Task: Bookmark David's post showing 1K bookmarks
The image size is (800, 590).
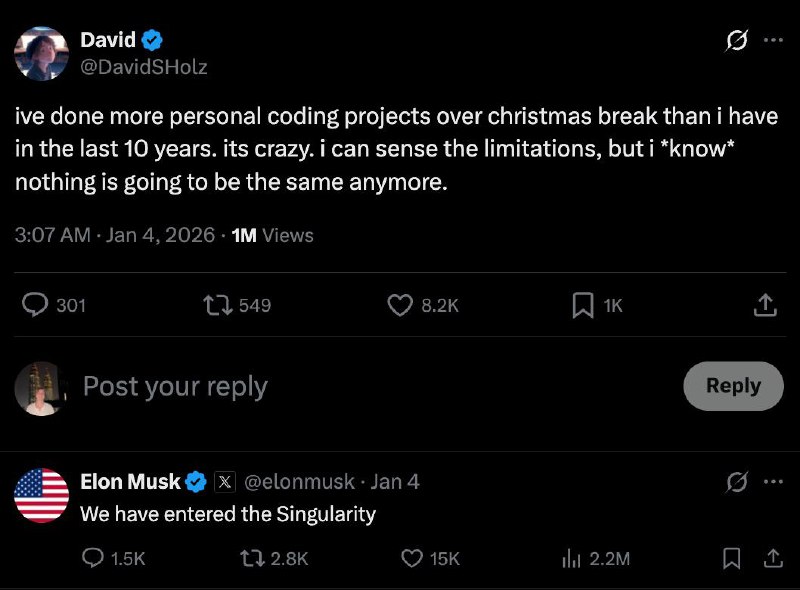Action: point(583,305)
